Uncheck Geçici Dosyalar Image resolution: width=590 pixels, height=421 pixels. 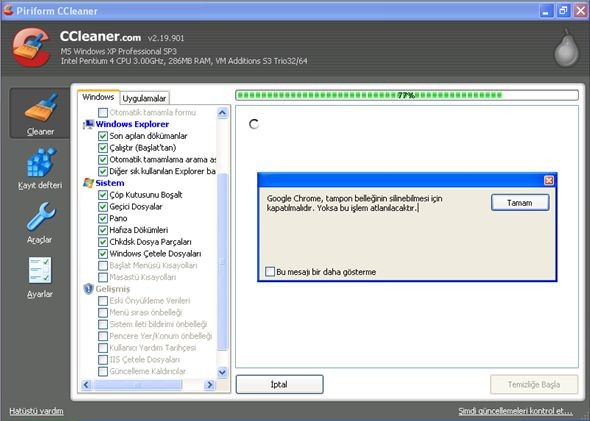pos(102,207)
